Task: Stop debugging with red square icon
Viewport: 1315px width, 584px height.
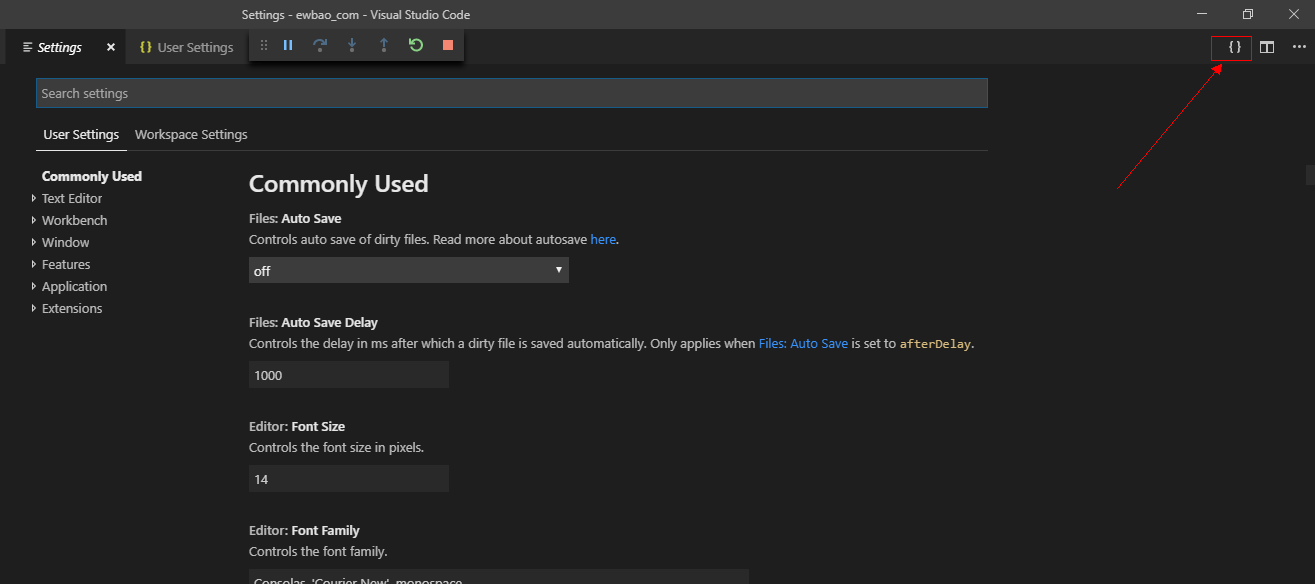Action: click(448, 45)
